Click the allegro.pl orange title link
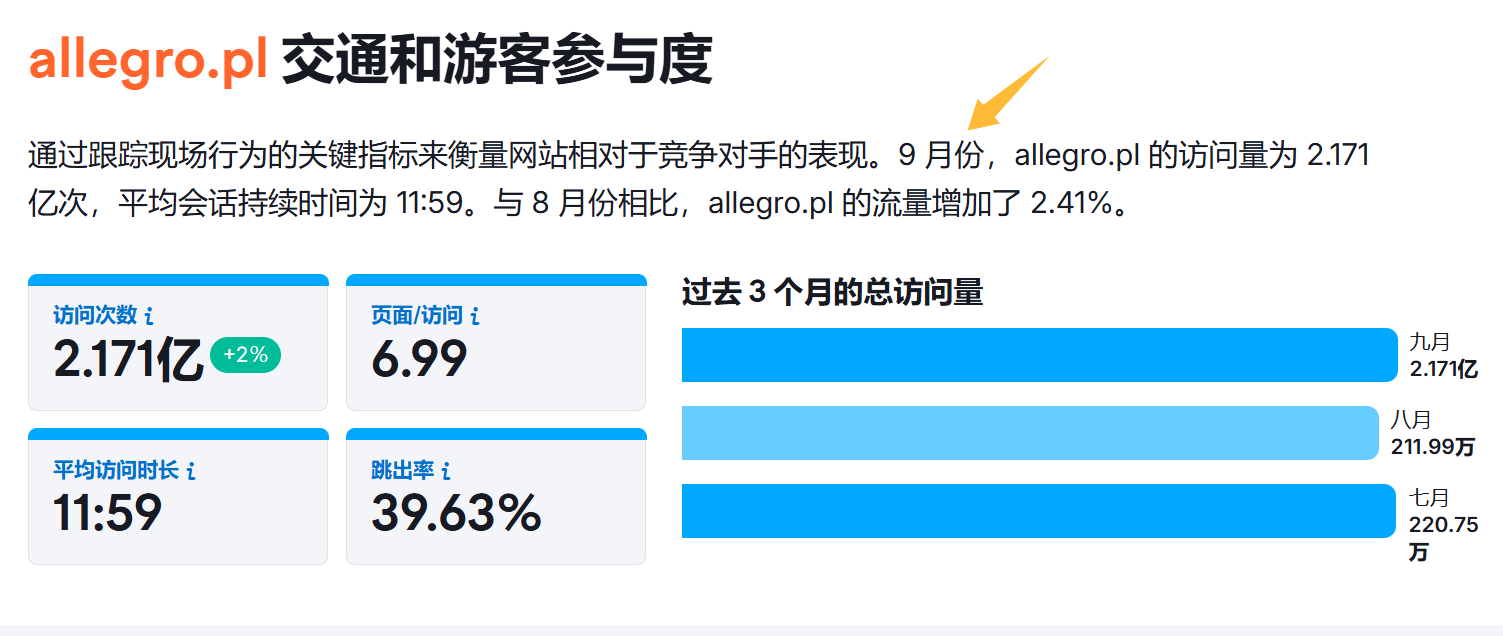The image size is (1503, 636). coord(148,62)
